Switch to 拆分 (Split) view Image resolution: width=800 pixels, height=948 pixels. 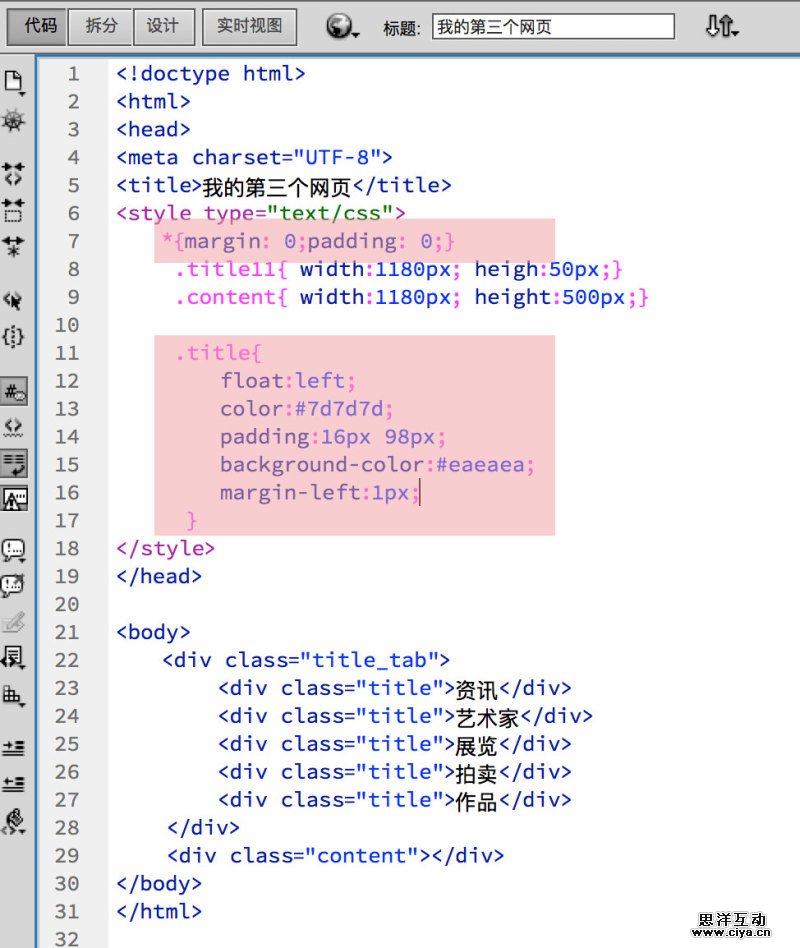pos(101,27)
